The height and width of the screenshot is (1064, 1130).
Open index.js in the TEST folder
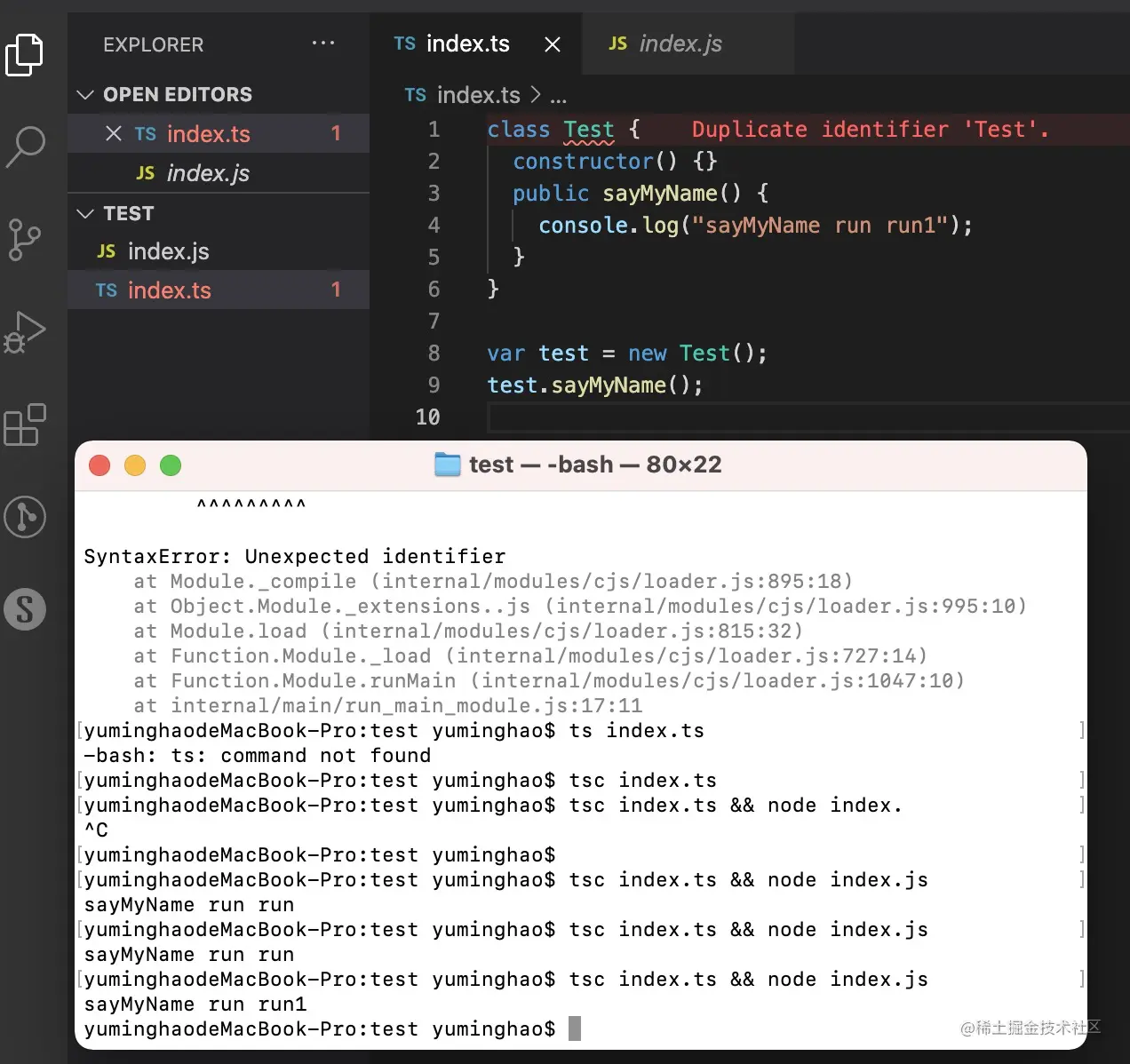pyautogui.click(x=219, y=251)
